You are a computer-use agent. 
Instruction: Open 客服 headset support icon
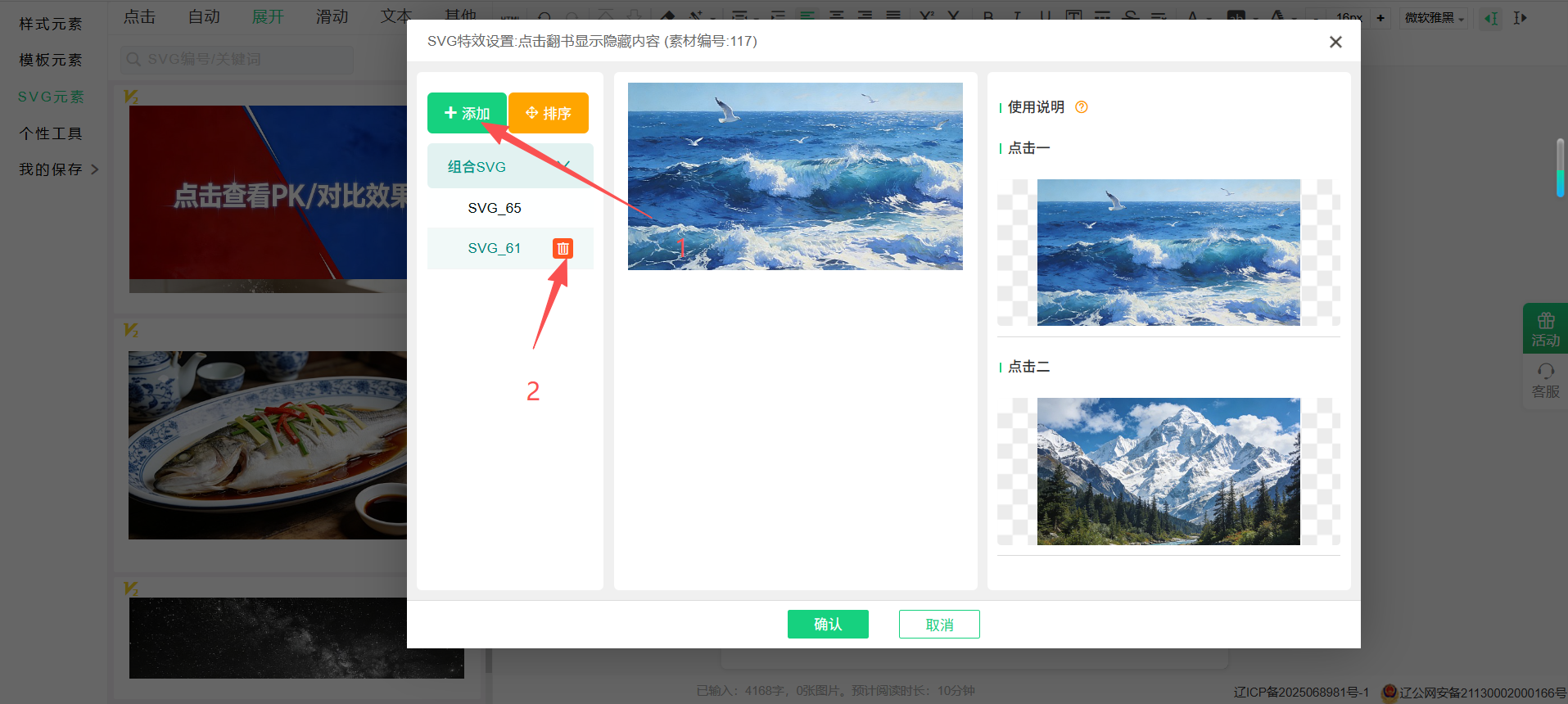[1545, 381]
